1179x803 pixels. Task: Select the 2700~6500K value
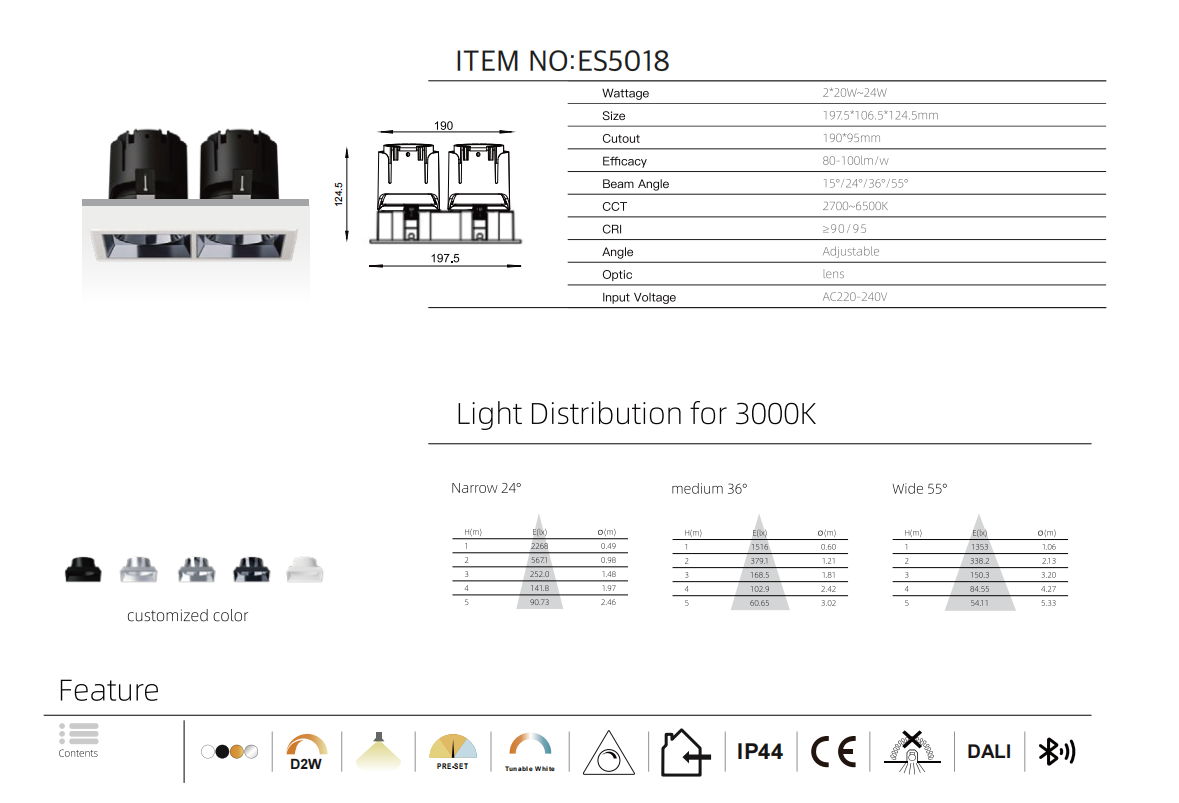(x=855, y=206)
